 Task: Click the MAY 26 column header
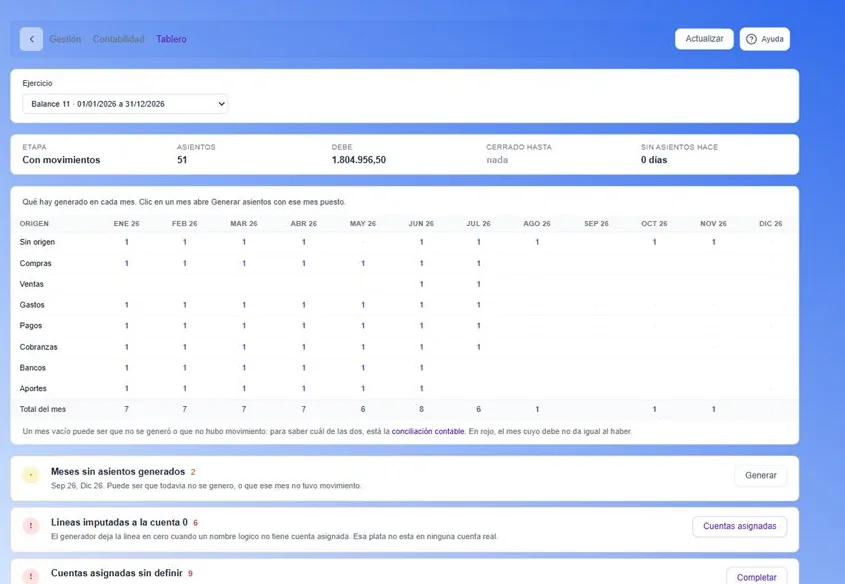pos(363,224)
